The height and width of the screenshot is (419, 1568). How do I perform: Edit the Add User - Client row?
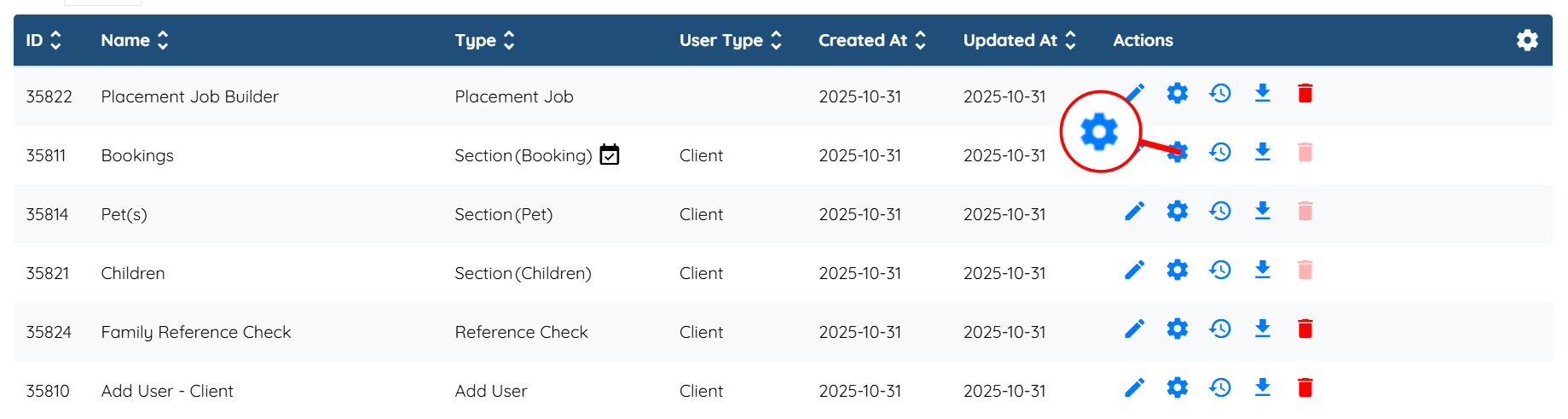pos(1134,388)
